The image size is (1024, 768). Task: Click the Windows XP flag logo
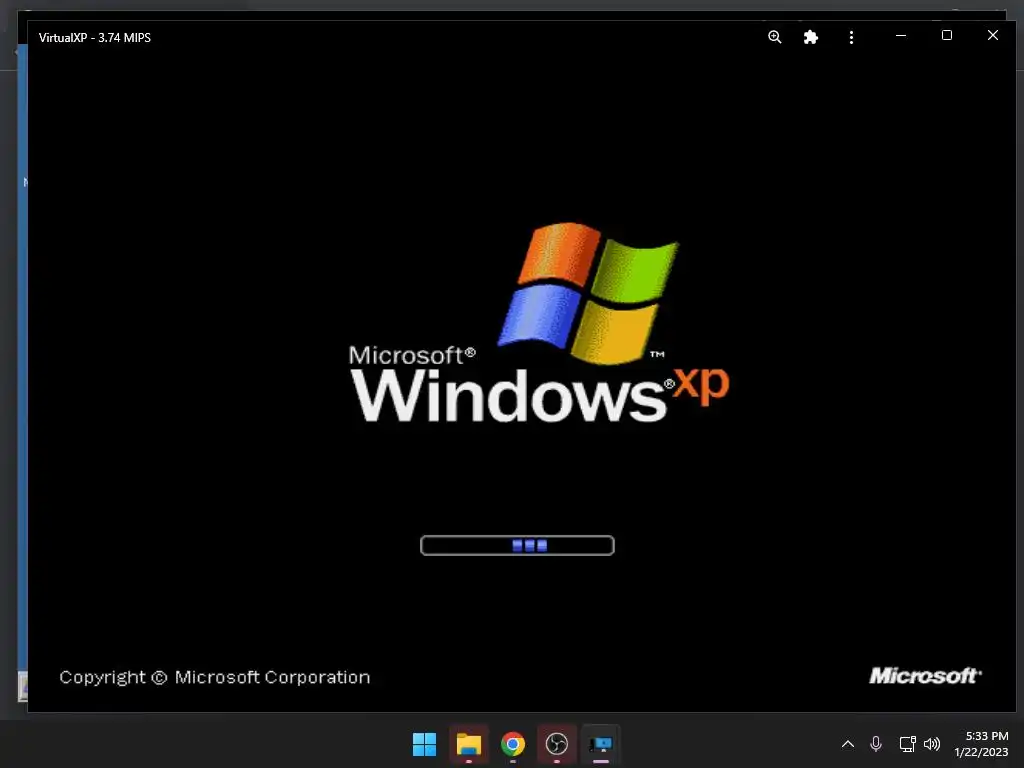tap(588, 293)
